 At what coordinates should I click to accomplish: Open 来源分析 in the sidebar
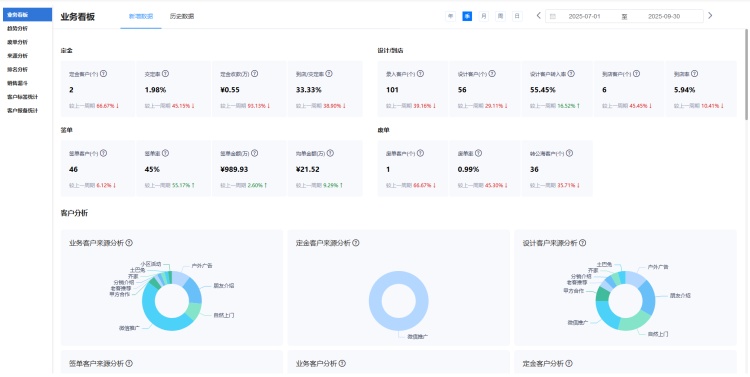tap(27, 56)
